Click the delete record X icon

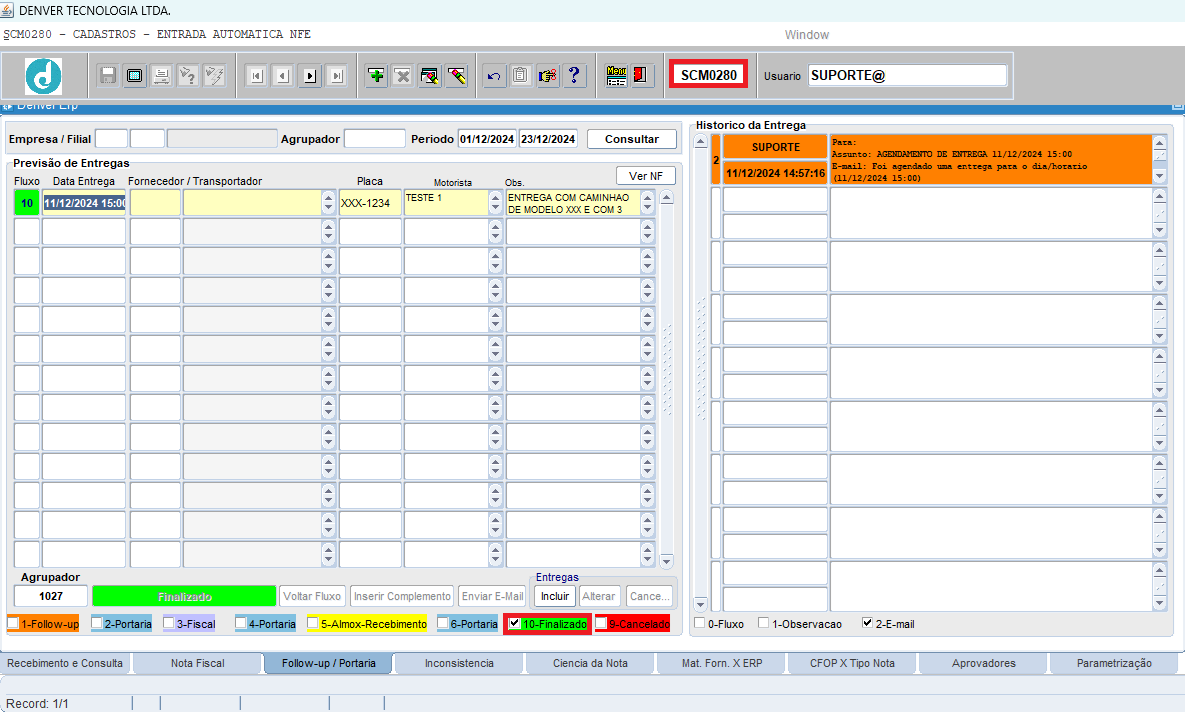[x=402, y=76]
